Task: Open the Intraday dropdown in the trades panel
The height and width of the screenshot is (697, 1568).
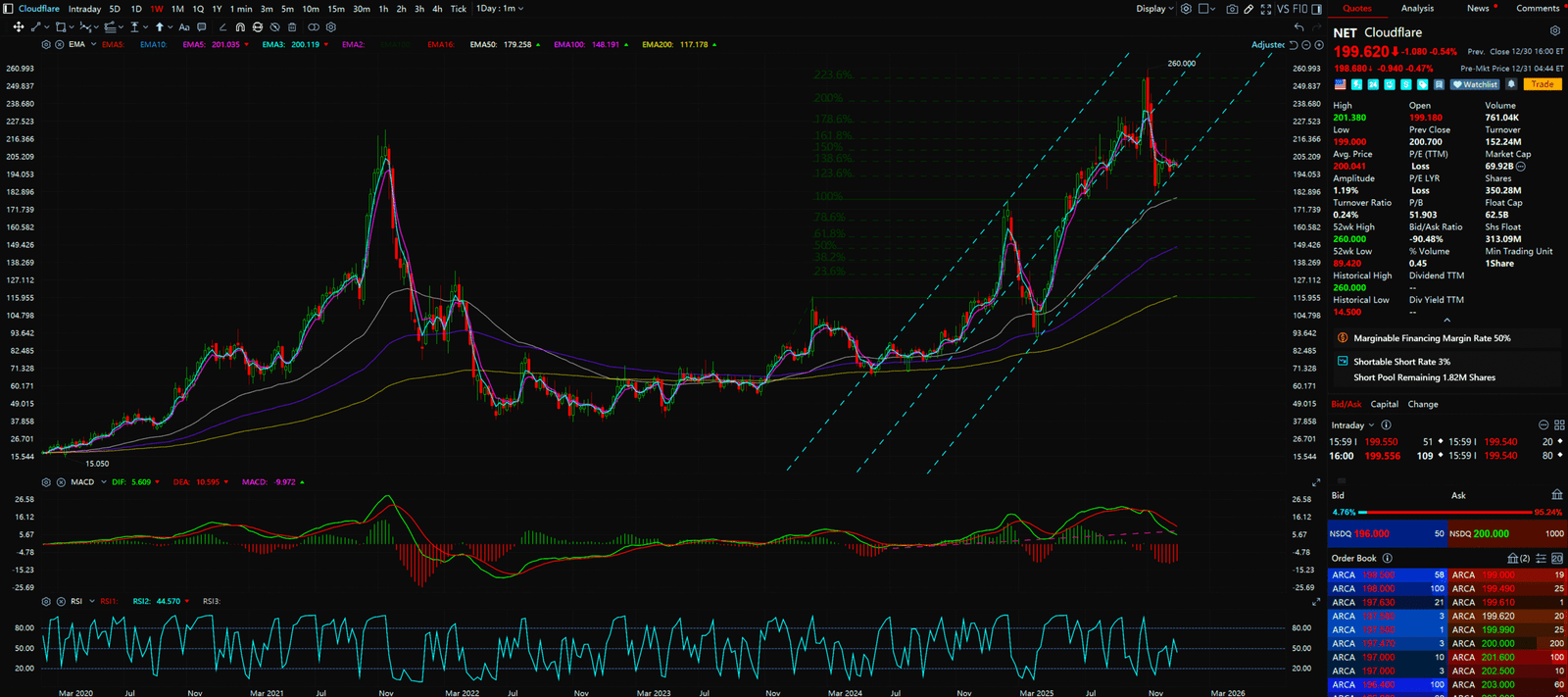Action: (x=1352, y=425)
